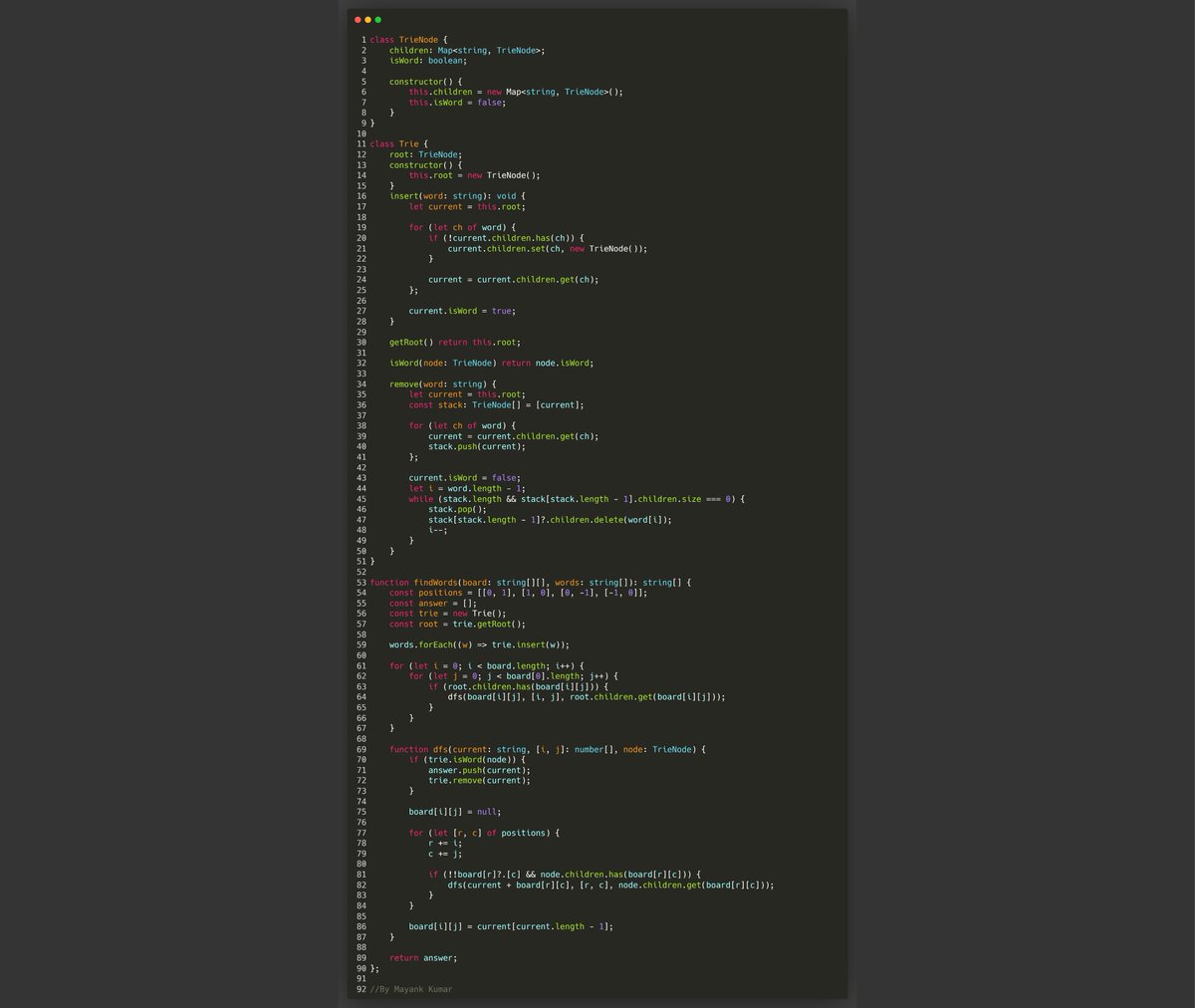
Task: Click "const trie = new Trie();" line
Action: coord(448,614)
